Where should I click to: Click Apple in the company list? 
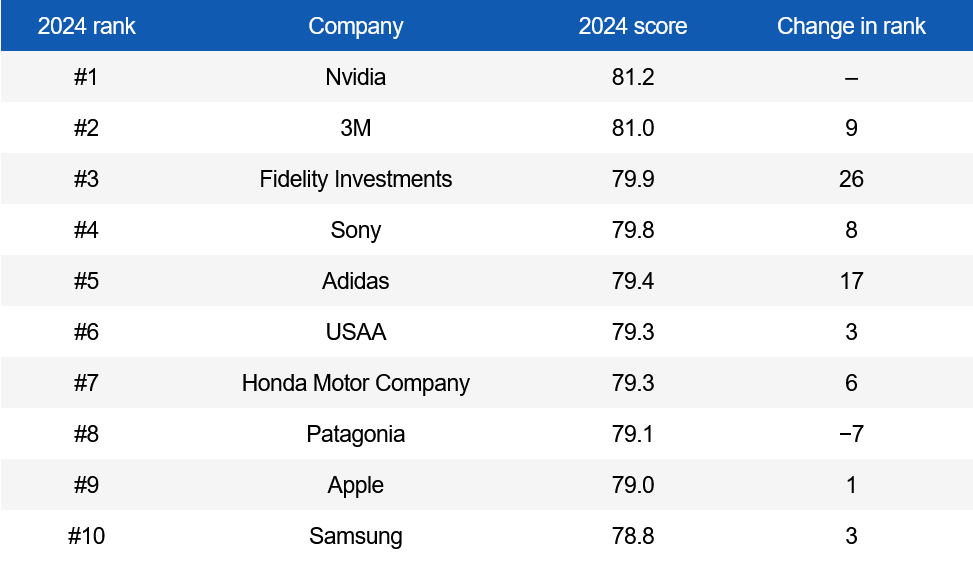356,485
